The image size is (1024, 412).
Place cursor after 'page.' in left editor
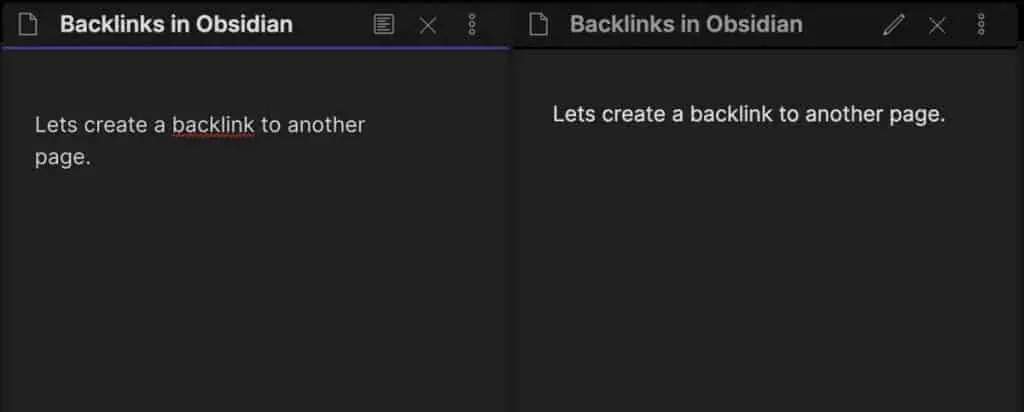[x=91, y=158]
